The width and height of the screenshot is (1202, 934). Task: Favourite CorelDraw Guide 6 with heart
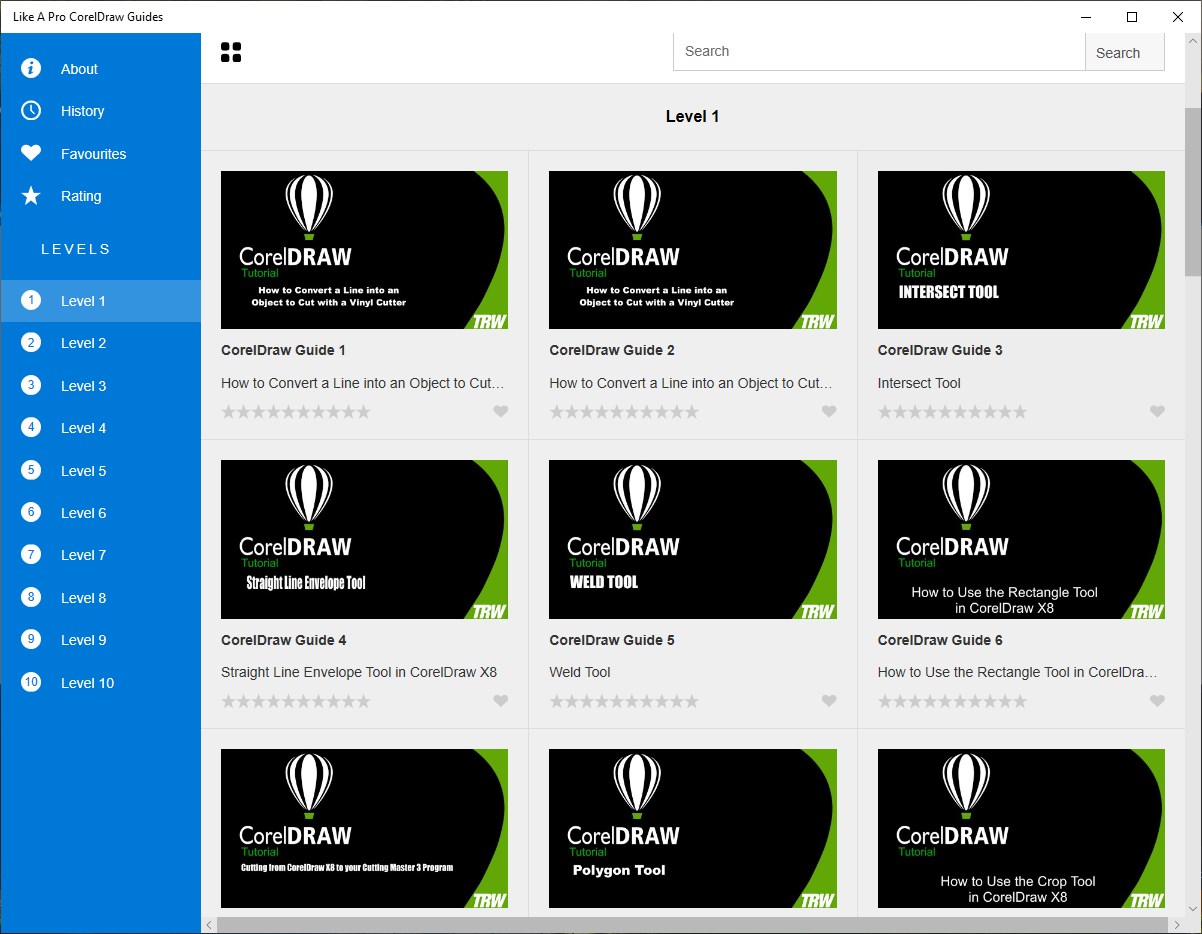1157,701
